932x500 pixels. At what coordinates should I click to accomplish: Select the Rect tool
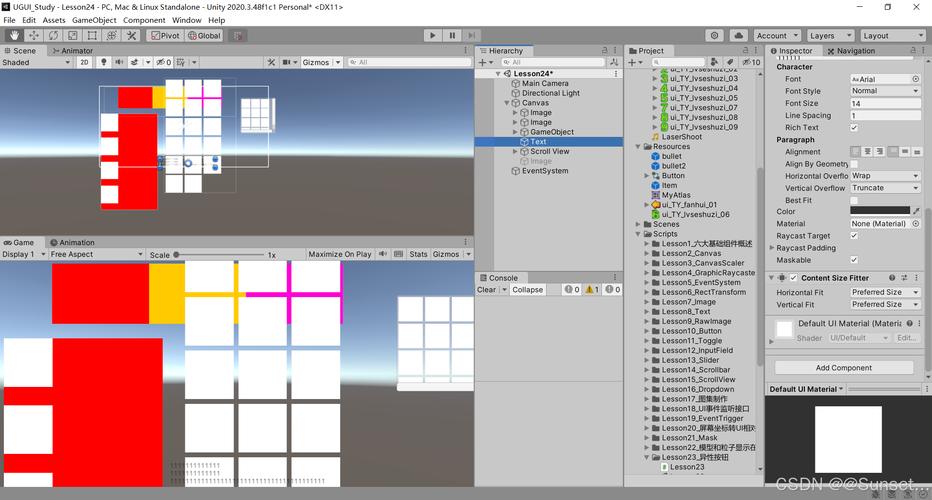(92, 36)
